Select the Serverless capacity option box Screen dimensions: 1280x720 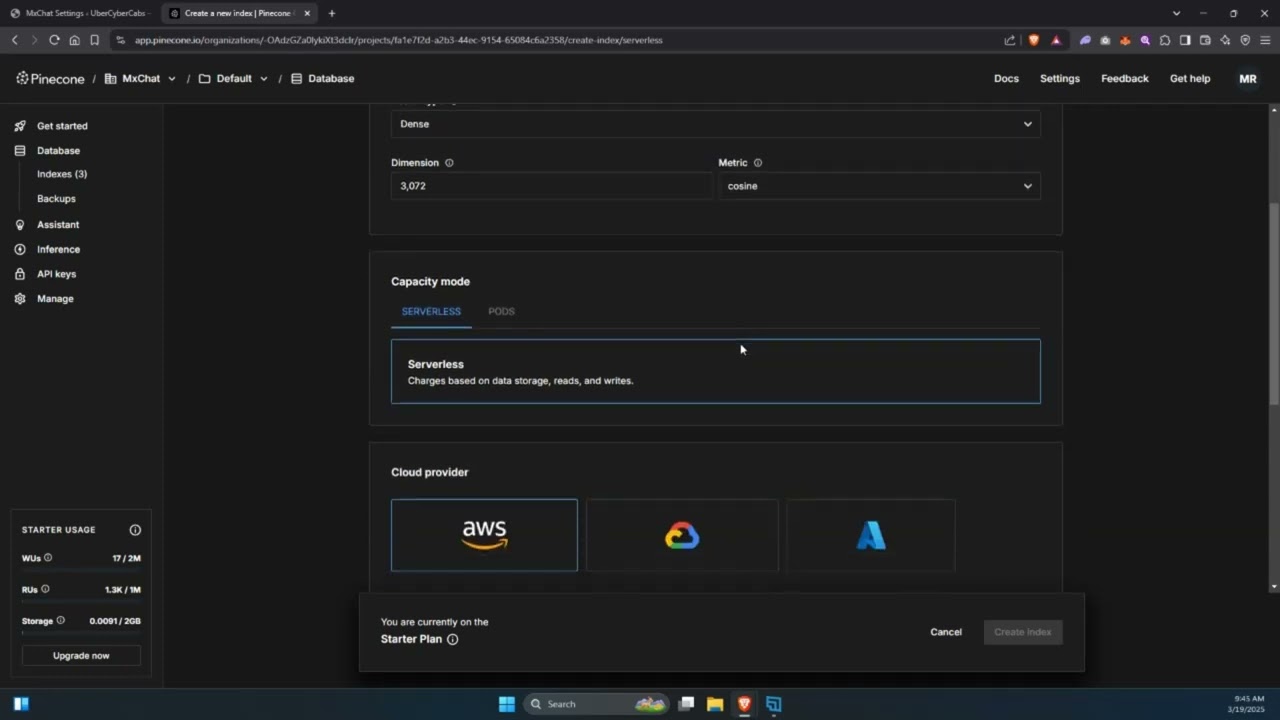coord(716,371)
